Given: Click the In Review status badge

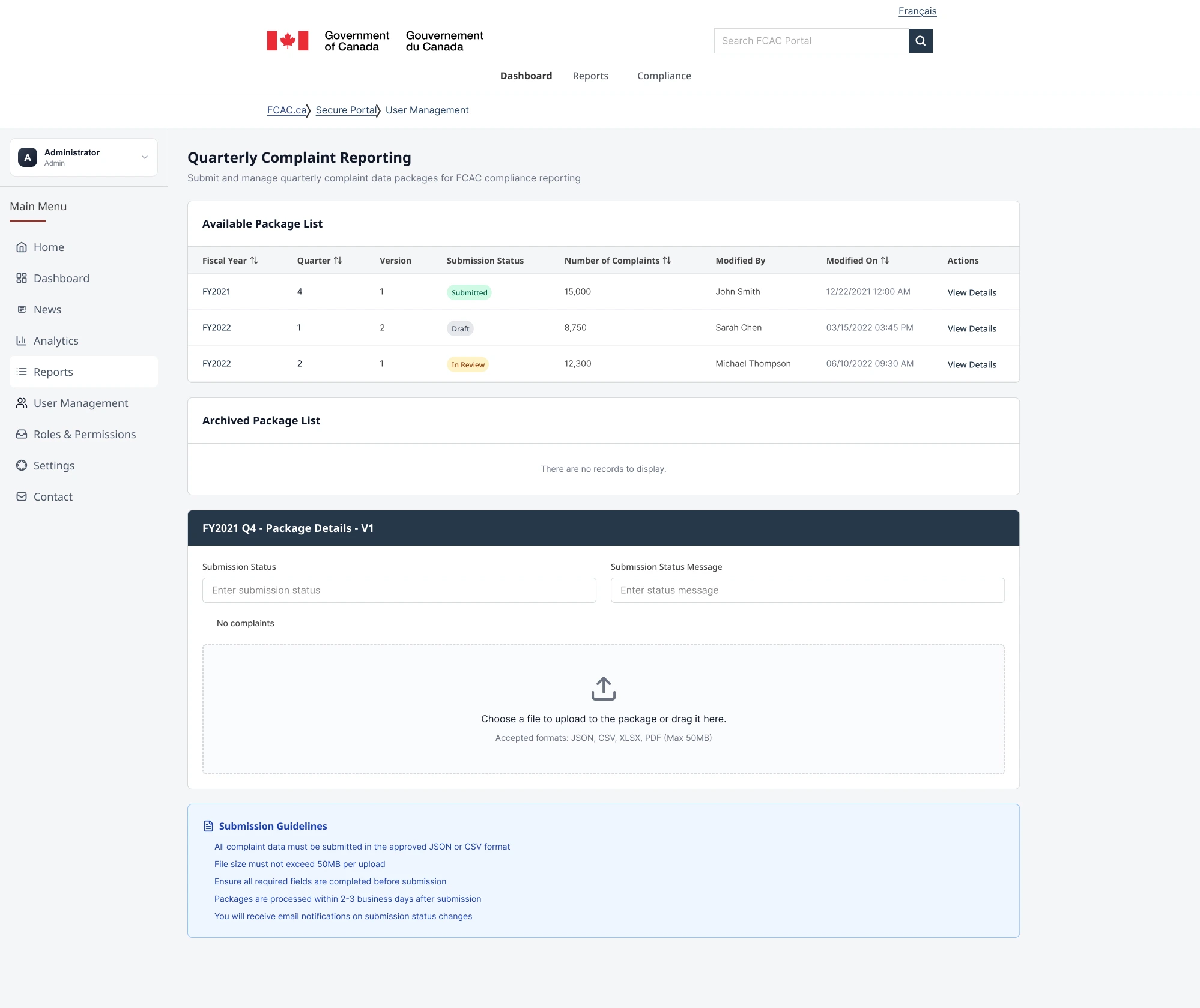Looking at the screenshot, I should (468, 364).
